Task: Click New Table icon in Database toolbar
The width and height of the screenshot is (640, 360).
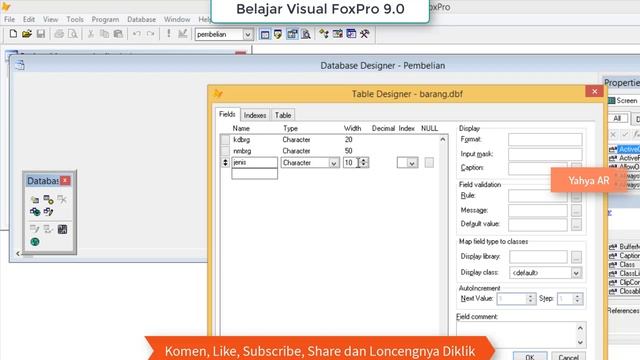Action: [x=35, y=200]
